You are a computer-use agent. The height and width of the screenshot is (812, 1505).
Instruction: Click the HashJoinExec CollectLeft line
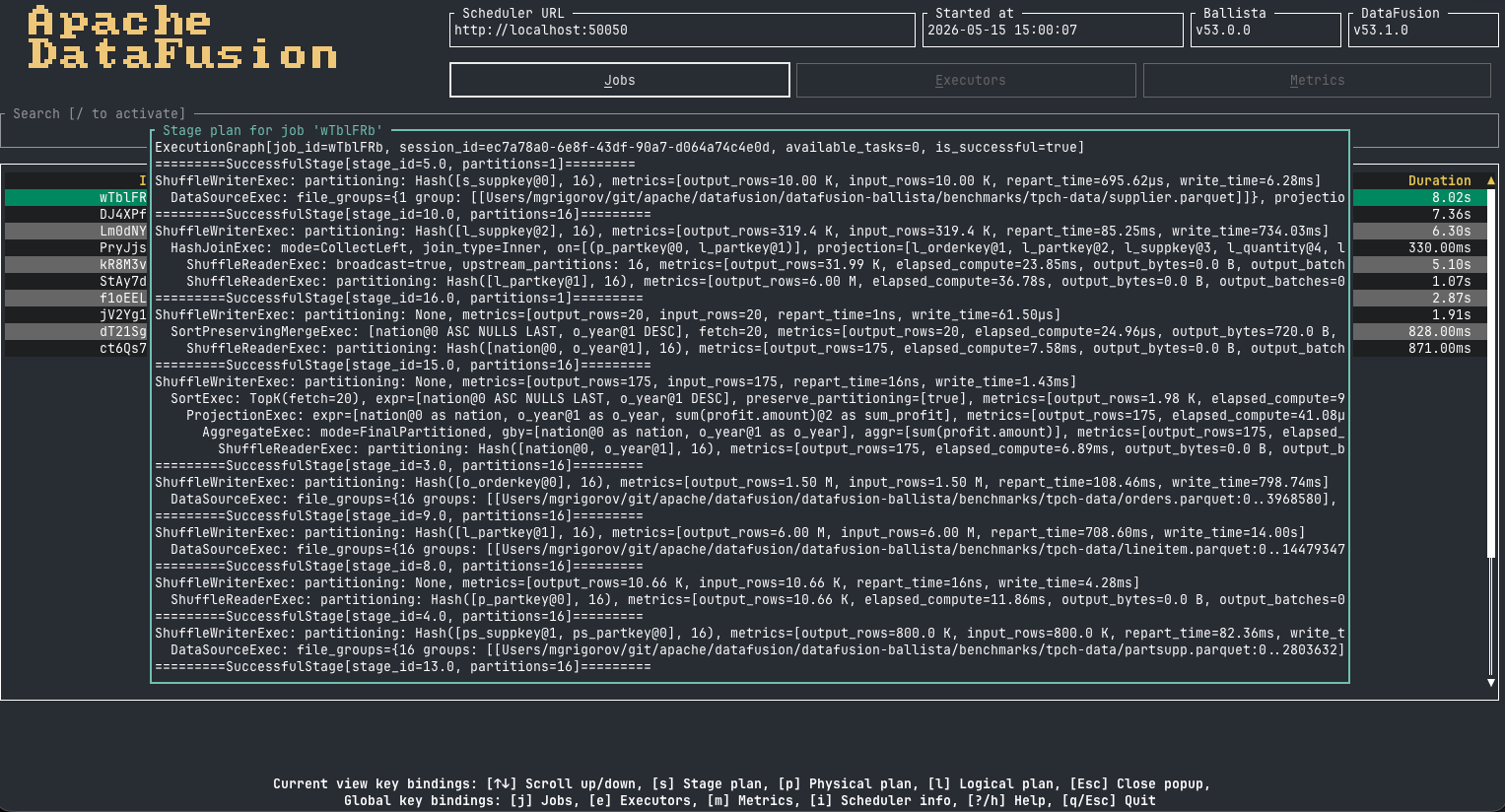coord(758,247)
